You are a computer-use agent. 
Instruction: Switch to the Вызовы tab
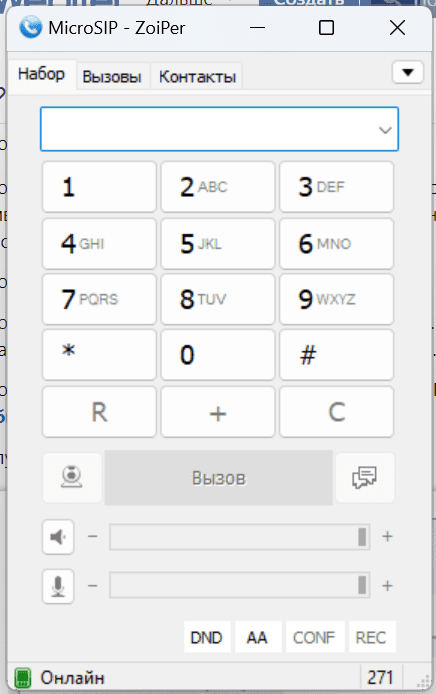tap(112, 77)
